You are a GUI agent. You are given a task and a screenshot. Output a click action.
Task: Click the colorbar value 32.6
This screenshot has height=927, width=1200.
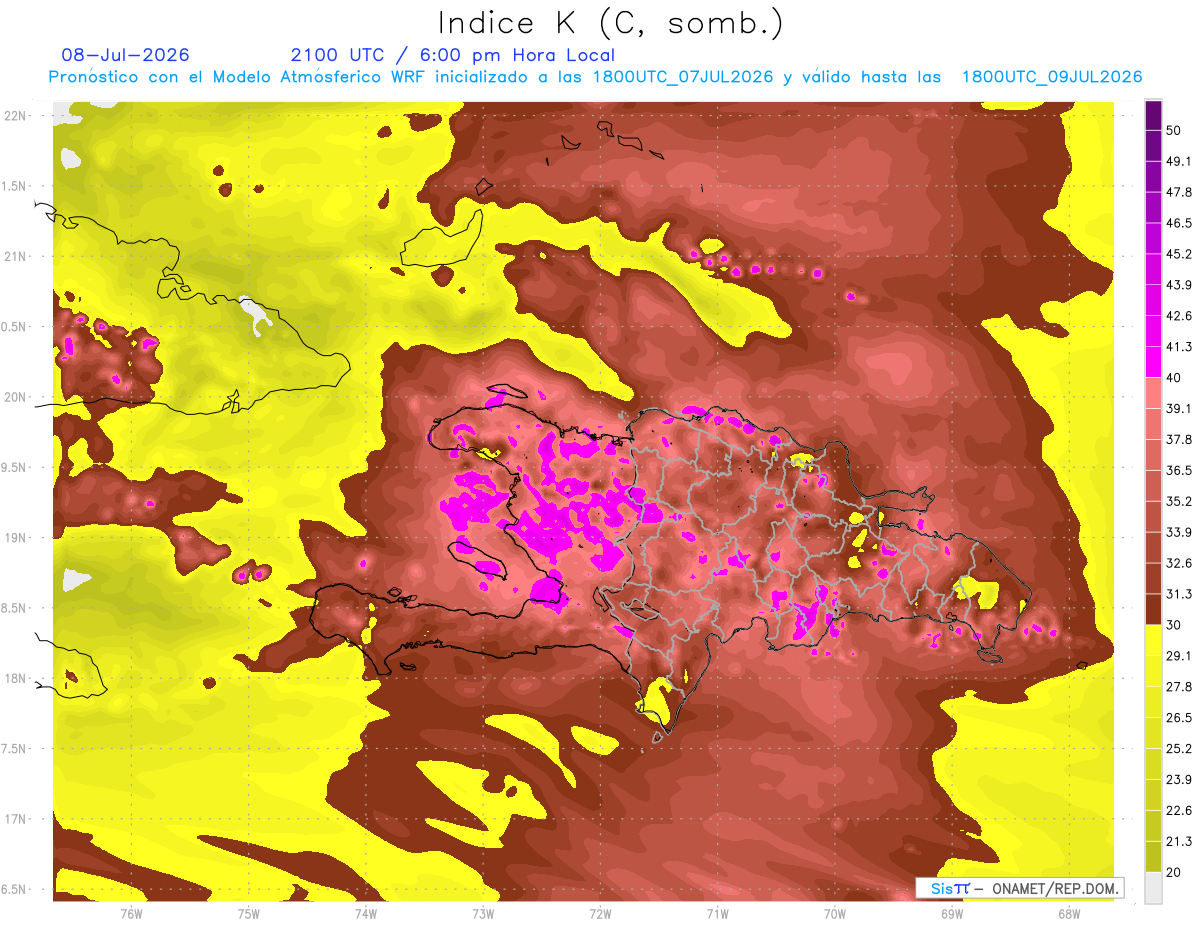tap(1179, 563)
